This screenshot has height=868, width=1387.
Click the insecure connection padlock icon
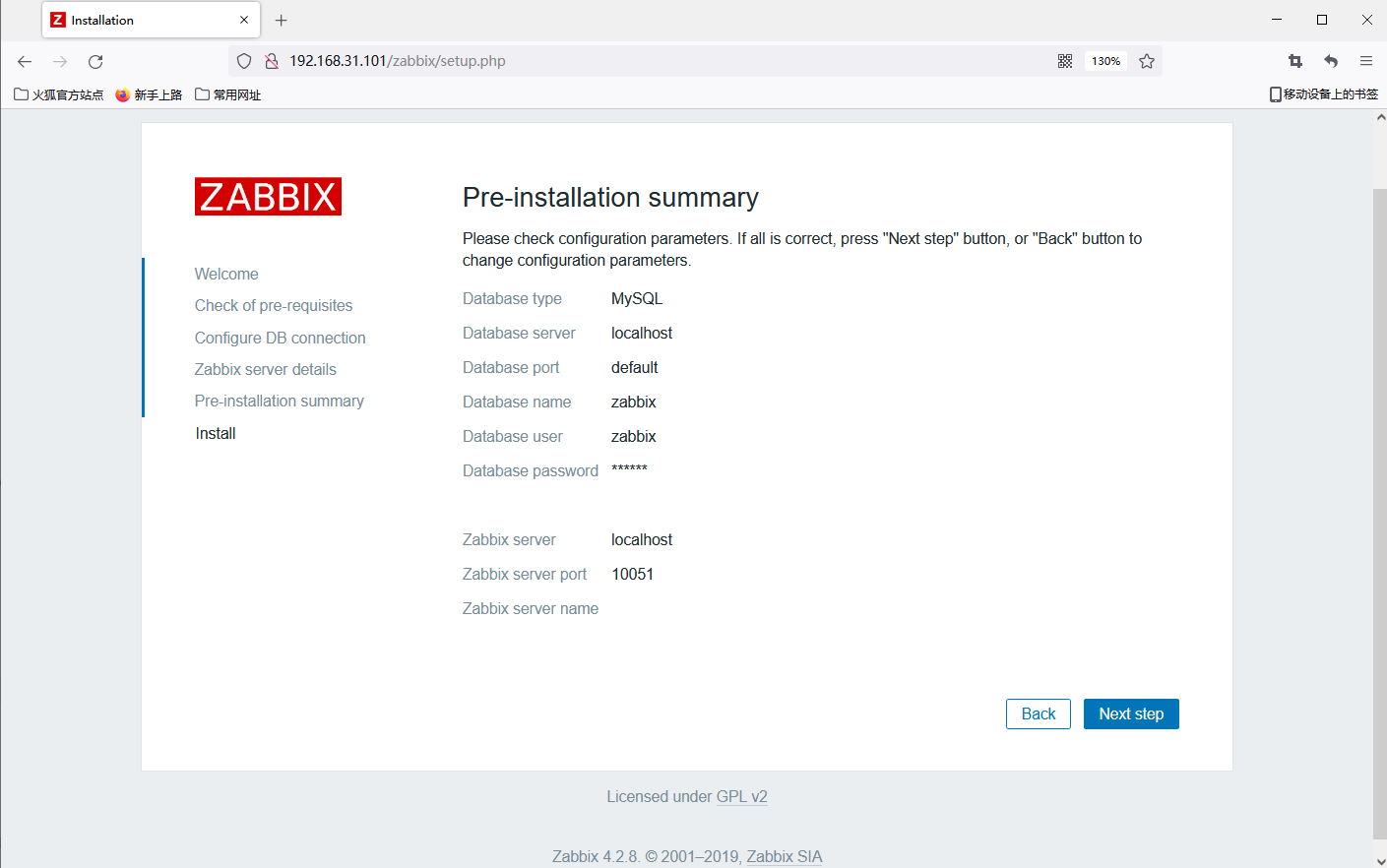click(271, 60)
